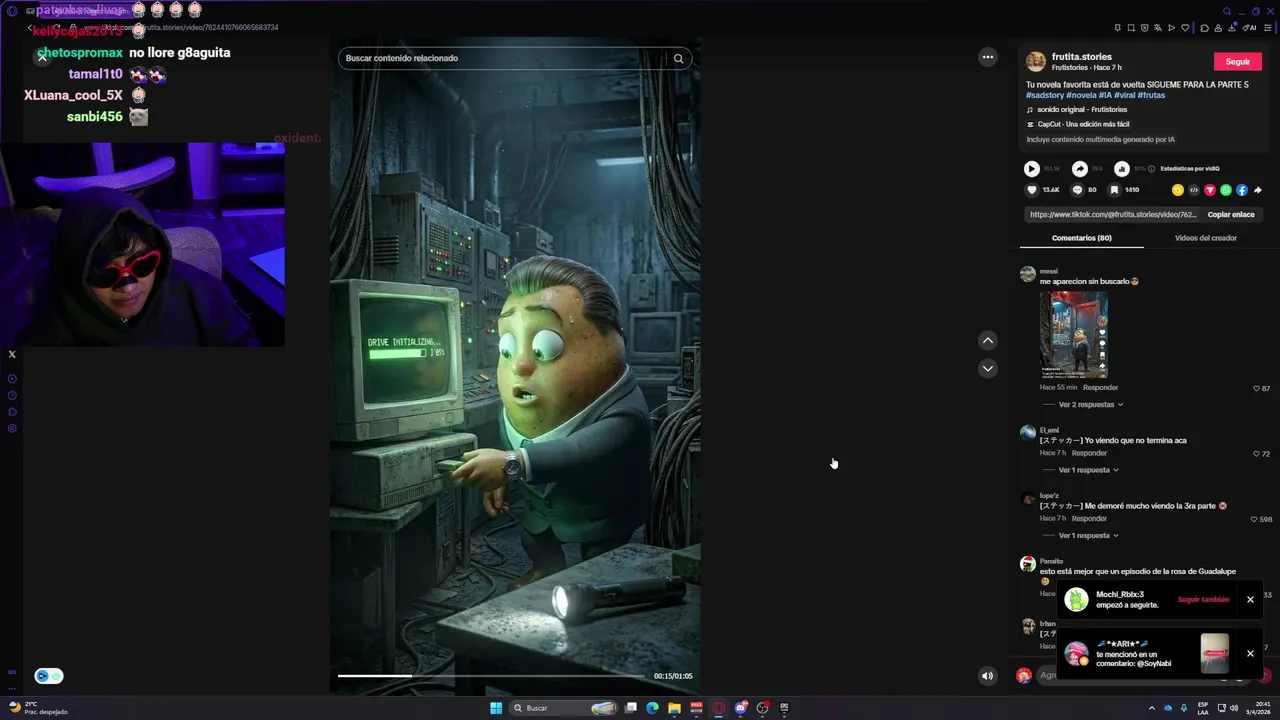Click the search magnifier in the related content box
This screenshot has height=720, width=1280.
pos(678,58)
